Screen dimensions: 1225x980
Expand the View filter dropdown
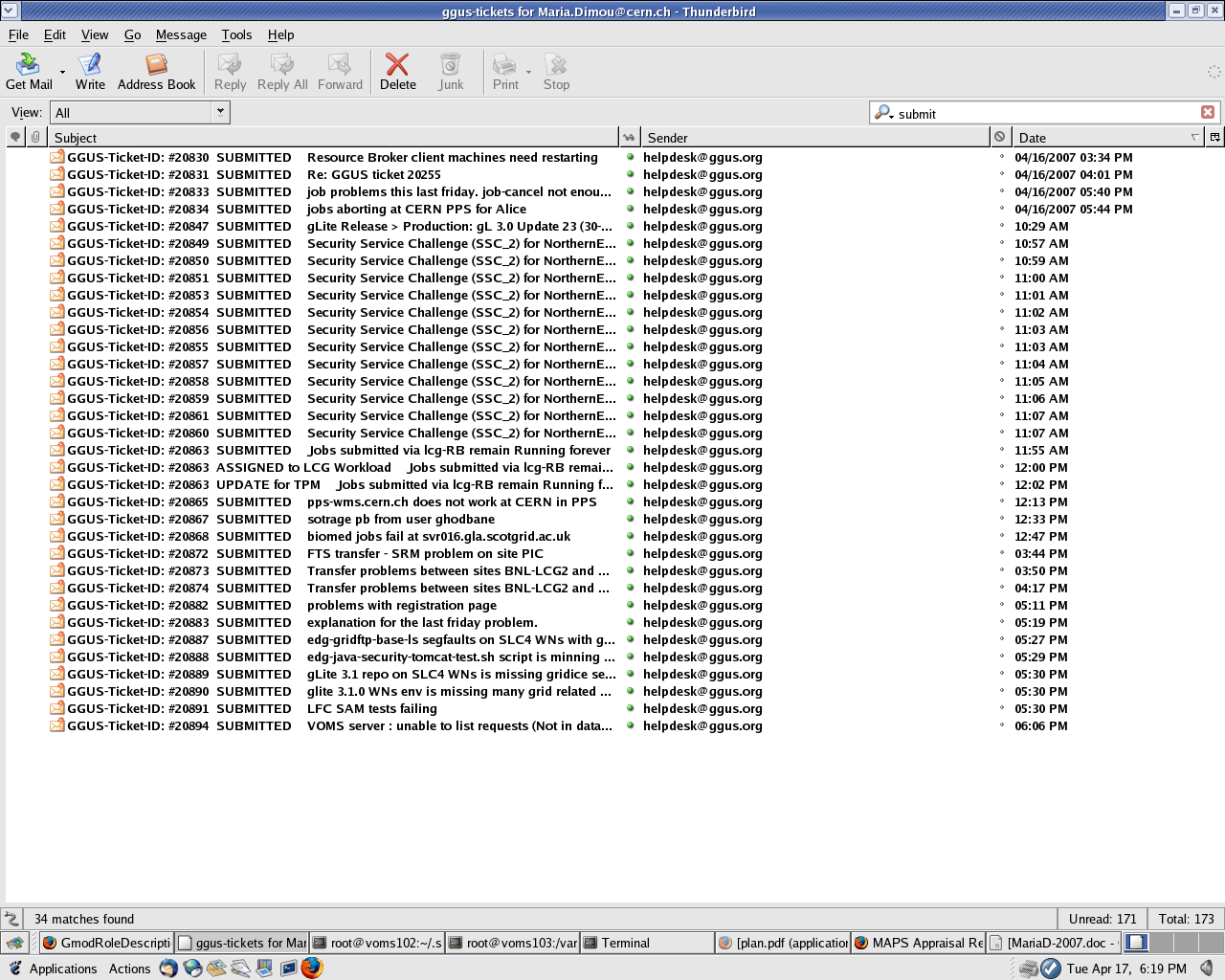(x=220, y=112)
